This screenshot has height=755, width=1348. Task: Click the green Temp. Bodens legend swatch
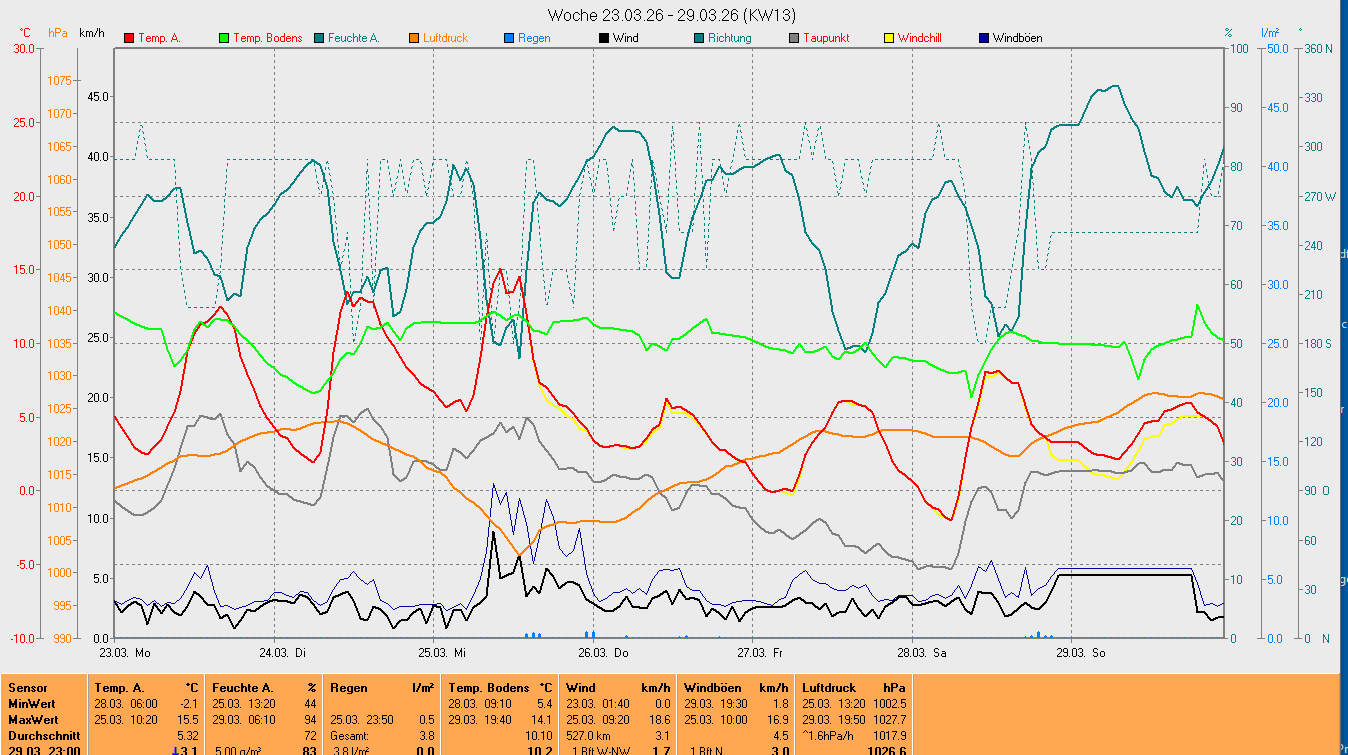tap(224, 38)
